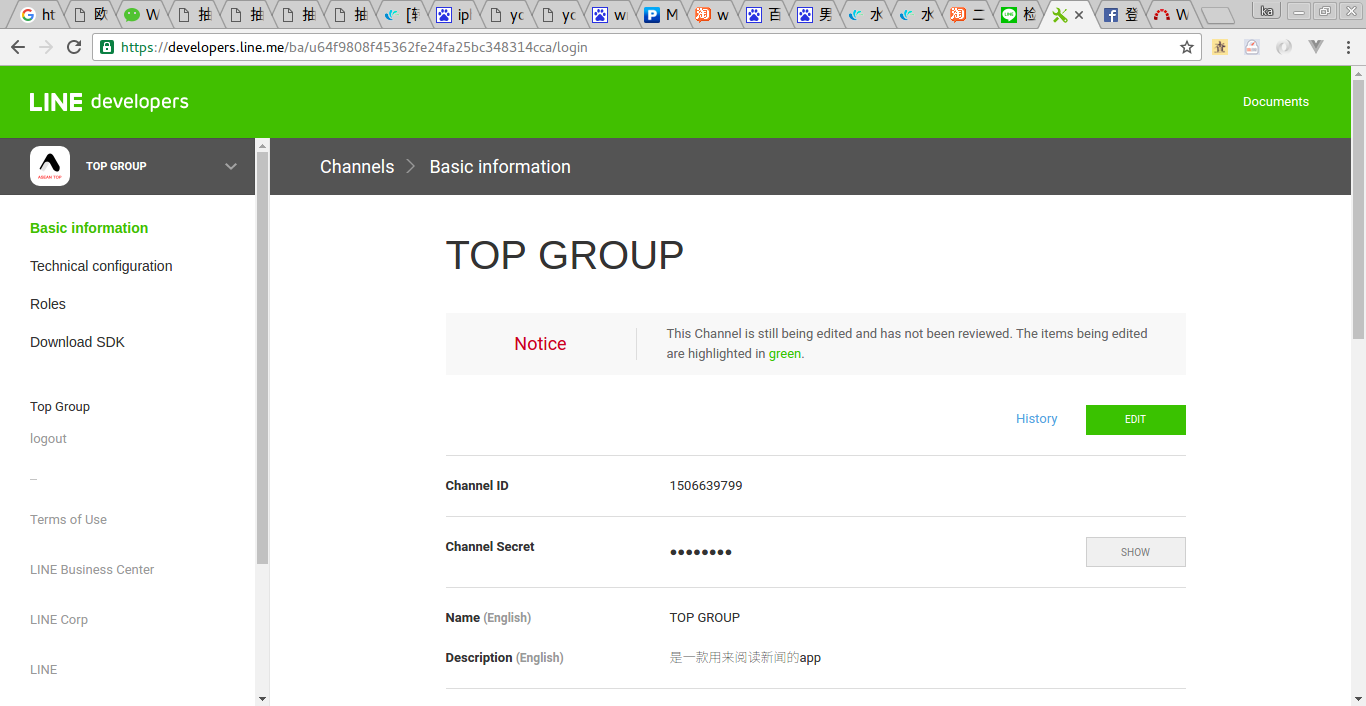Switch to the Google browser tab
This screenshot has height=706, width=1366.
point(38,15)
